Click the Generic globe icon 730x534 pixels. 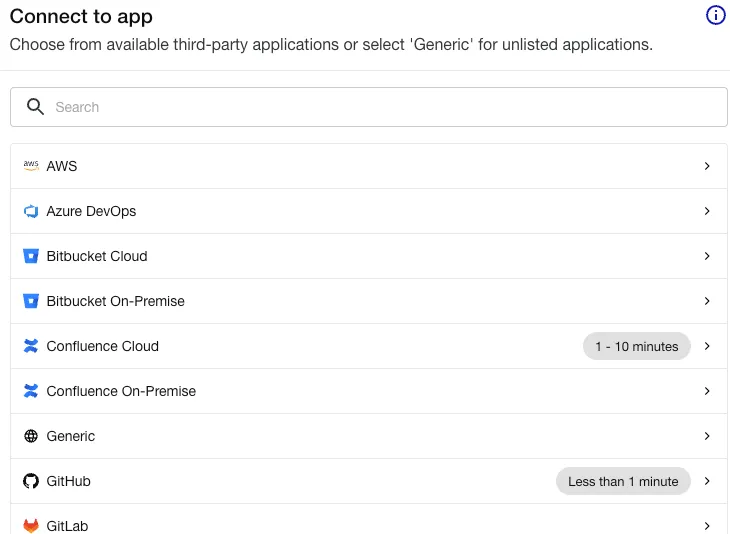31,436
